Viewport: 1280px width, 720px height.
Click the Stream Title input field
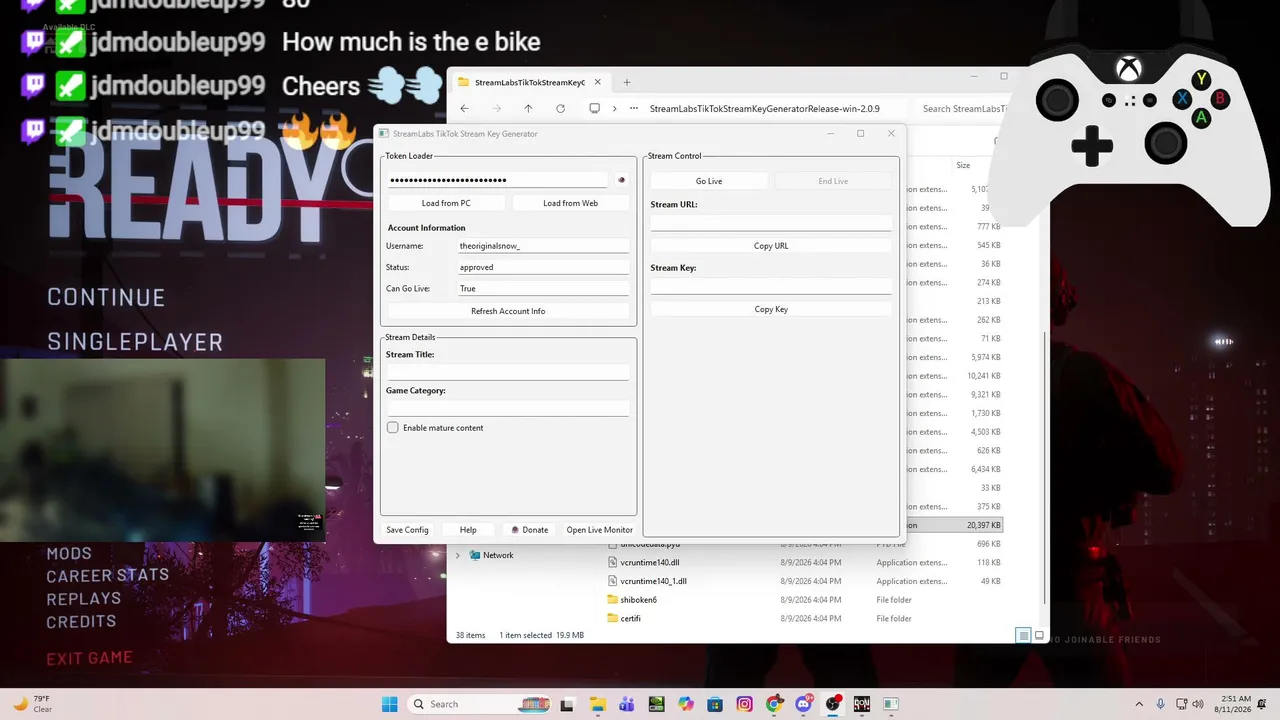pyautogui.click(x=508, y=372)
